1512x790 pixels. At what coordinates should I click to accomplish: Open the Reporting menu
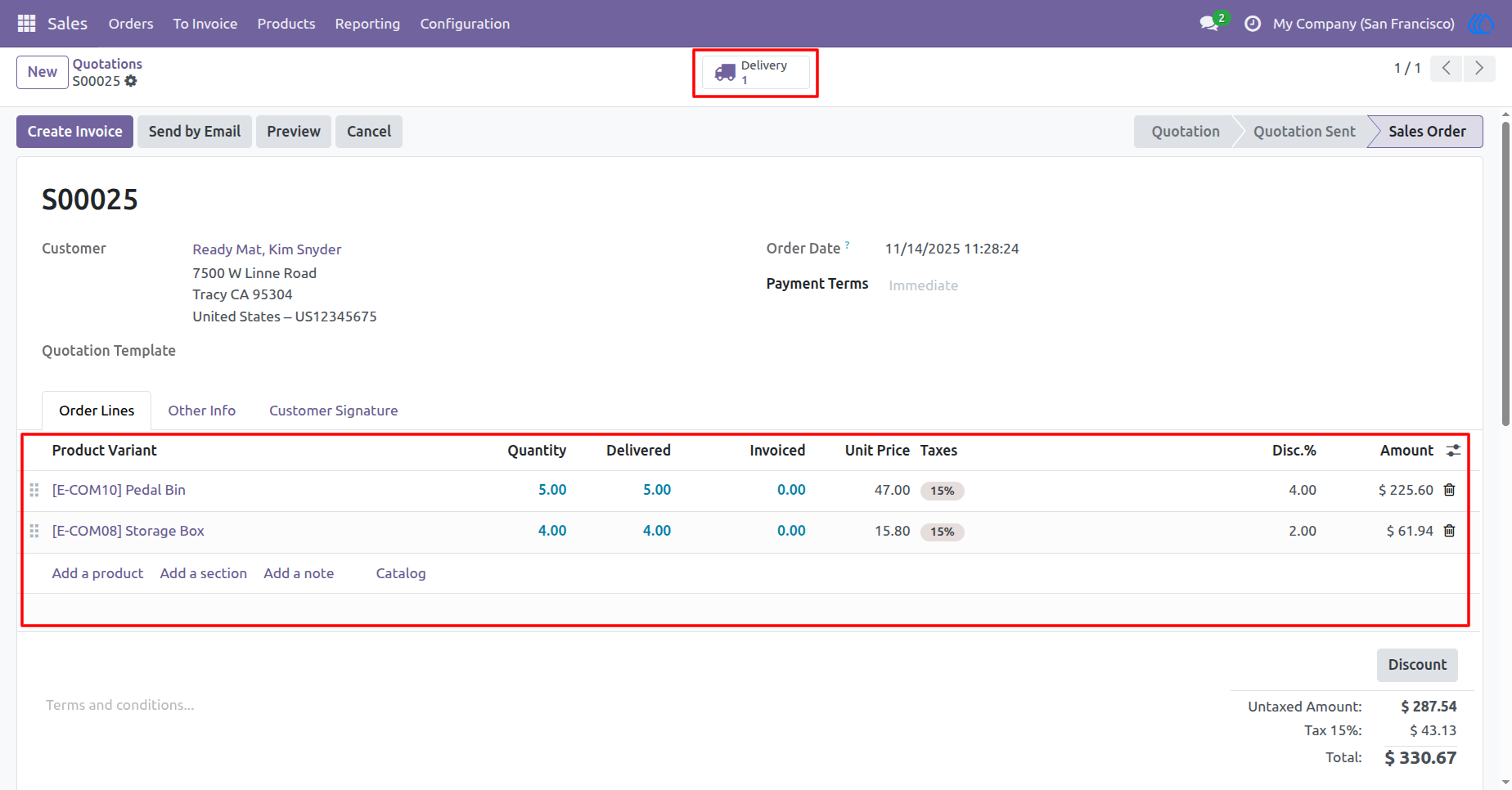367,24
